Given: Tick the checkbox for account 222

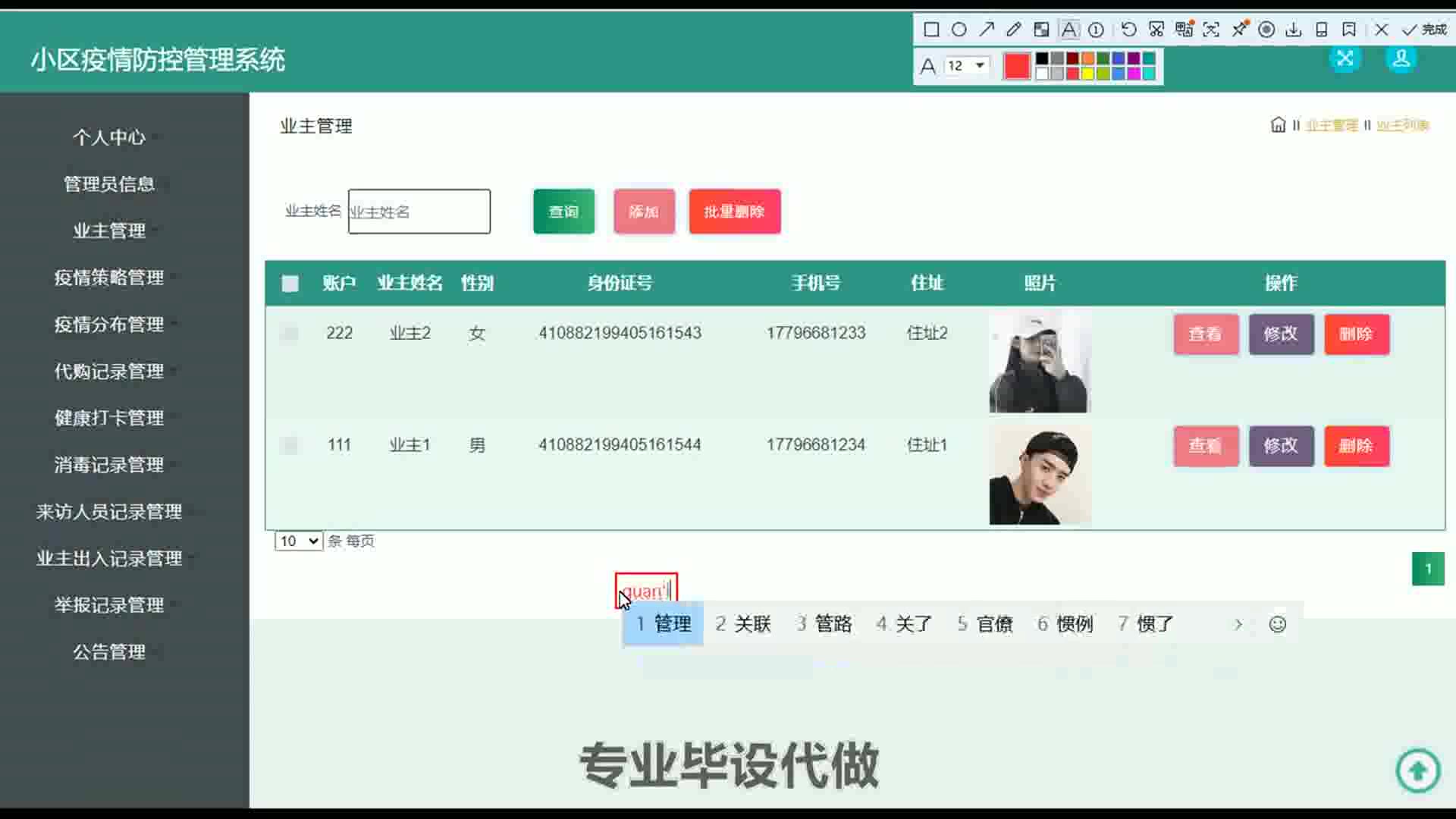Looking at the screenshot, I should tap(290, 334).
